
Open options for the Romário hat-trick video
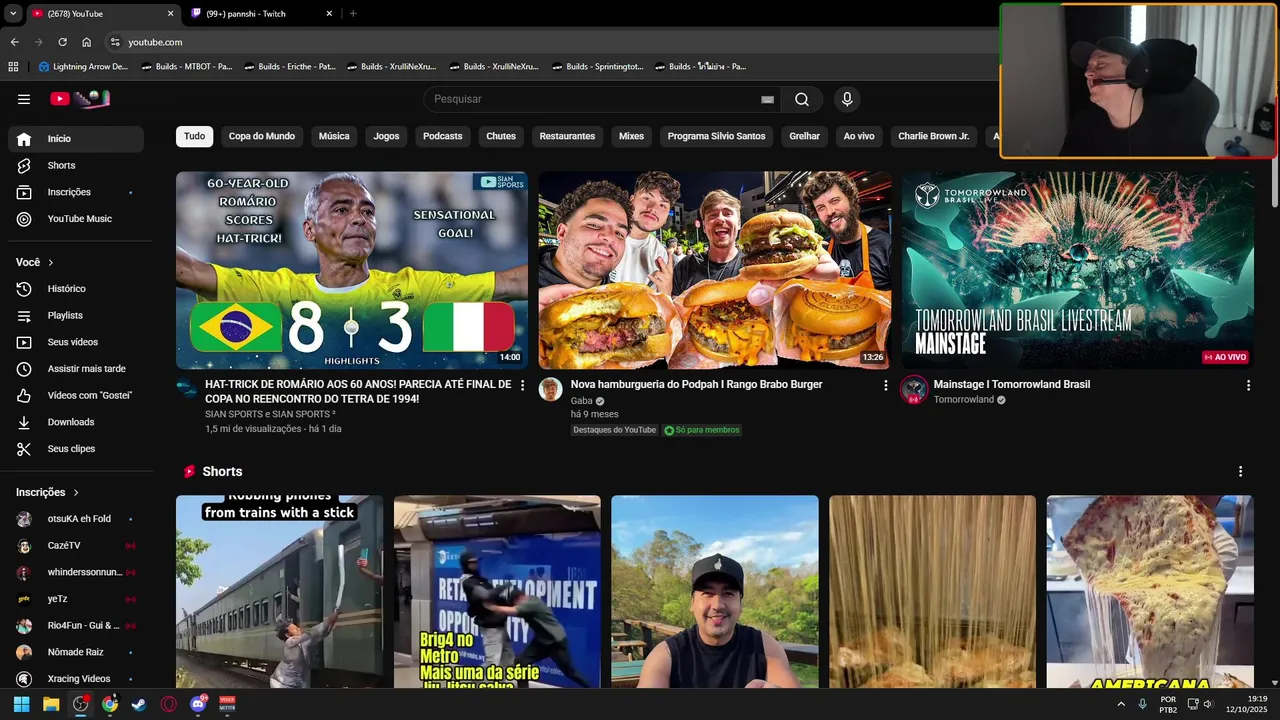point(522,385)
